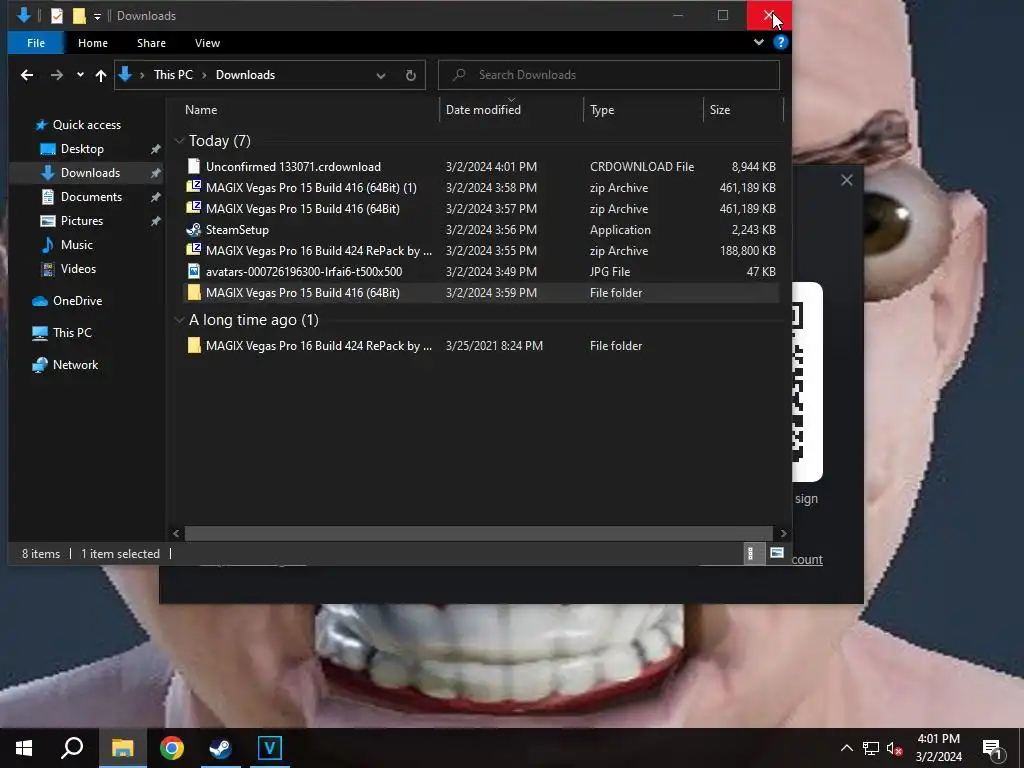Open the recent locations dropdown
This screenshot has height=768, width=1024.
click(x=80, y=75)
